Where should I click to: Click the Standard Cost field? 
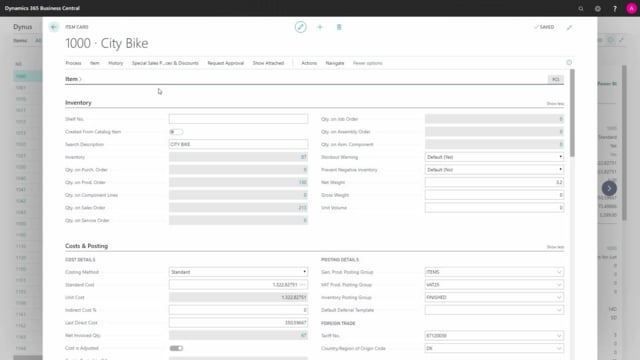(x=234, y=284)
